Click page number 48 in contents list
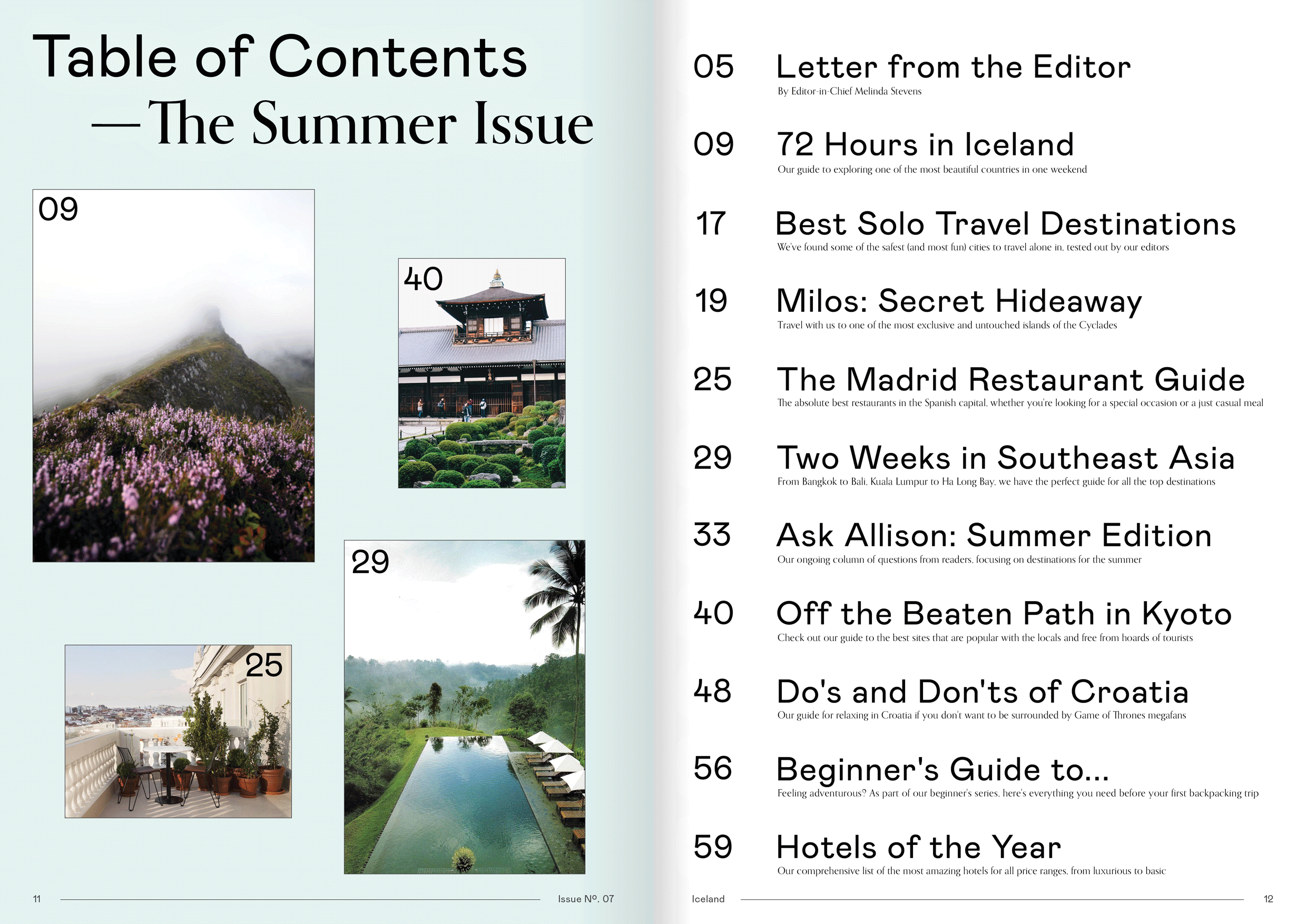Image resolution: width=1307 pixels, height=924 pixels. [x=712, y=691]
